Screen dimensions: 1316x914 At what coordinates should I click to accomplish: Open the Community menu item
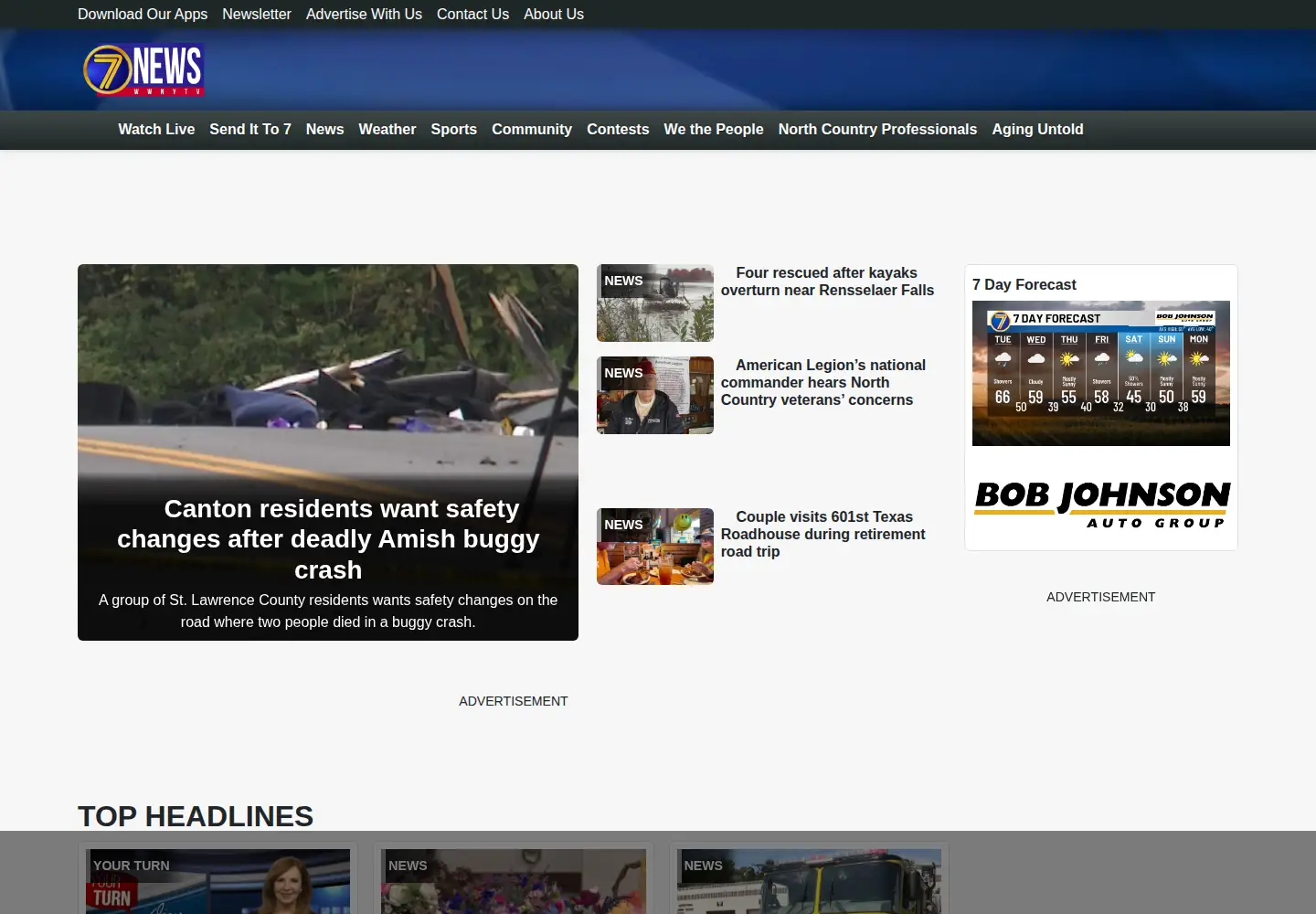(532, 130)
